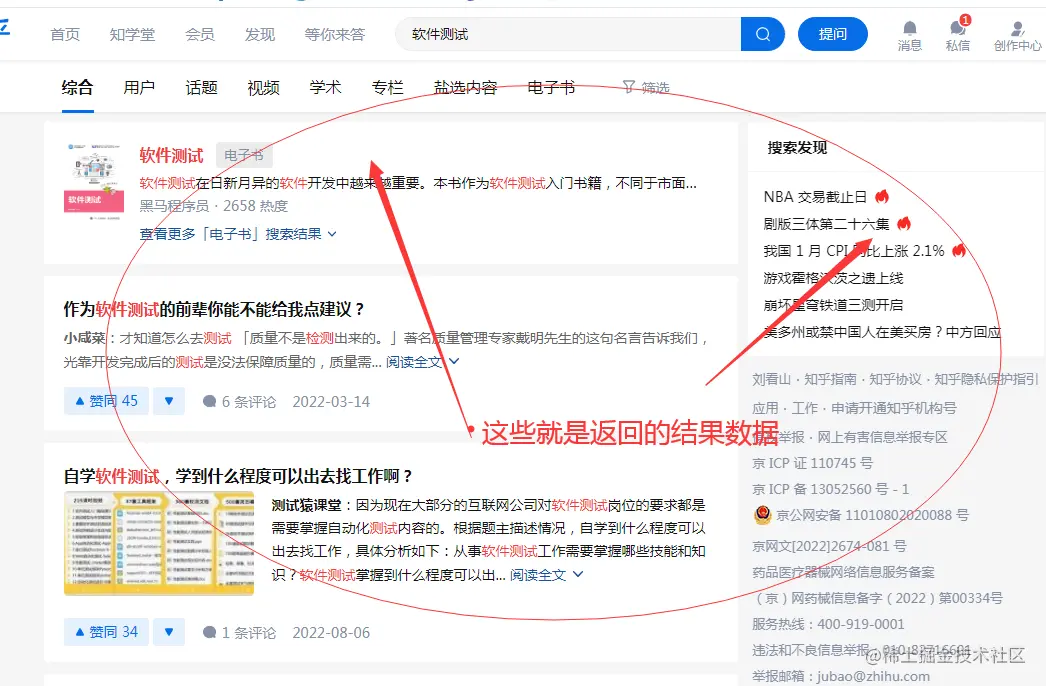Click the search field containing 软件测试

point(568,34)
